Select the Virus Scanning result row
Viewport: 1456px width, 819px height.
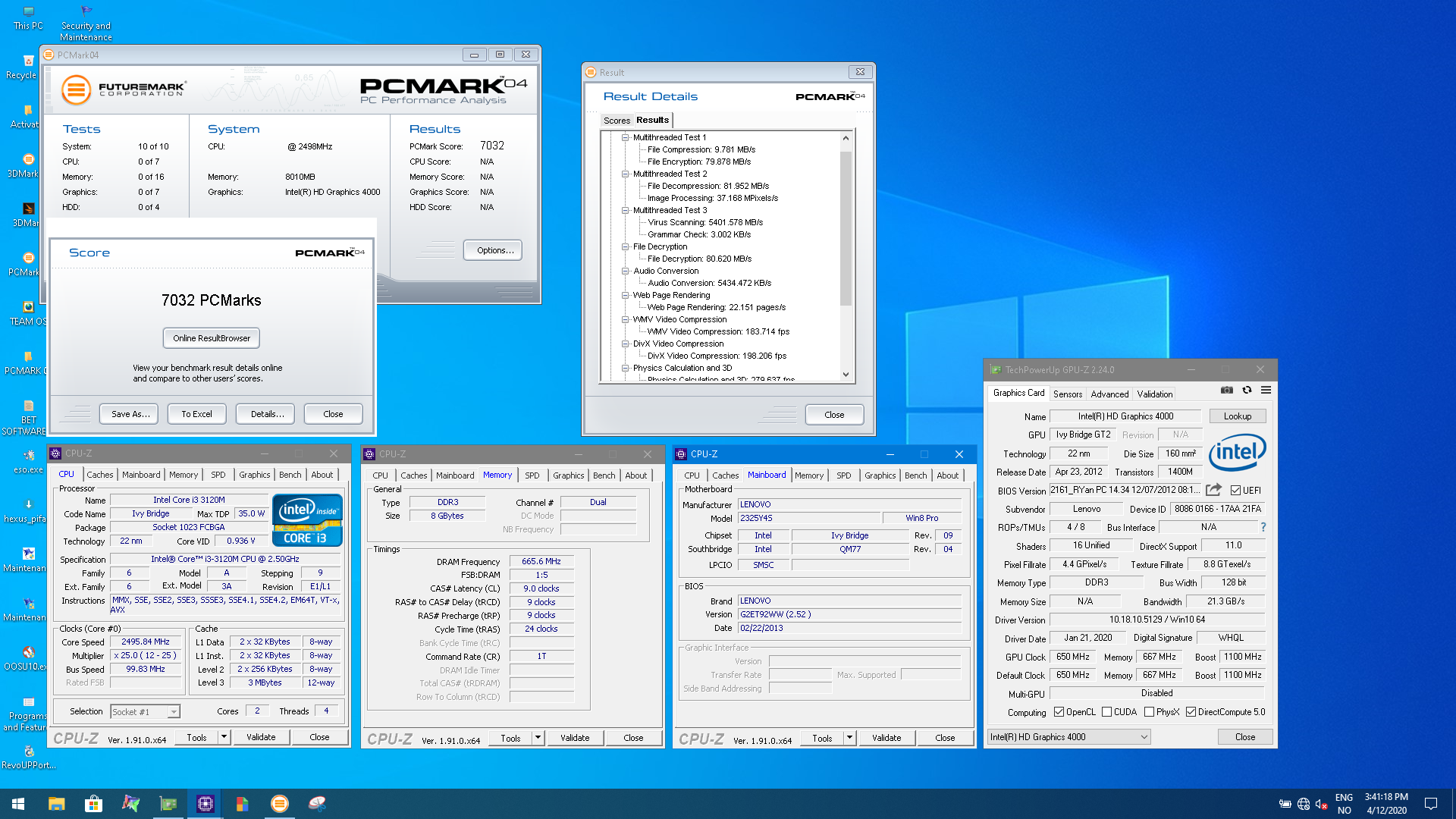pos(705,222)
